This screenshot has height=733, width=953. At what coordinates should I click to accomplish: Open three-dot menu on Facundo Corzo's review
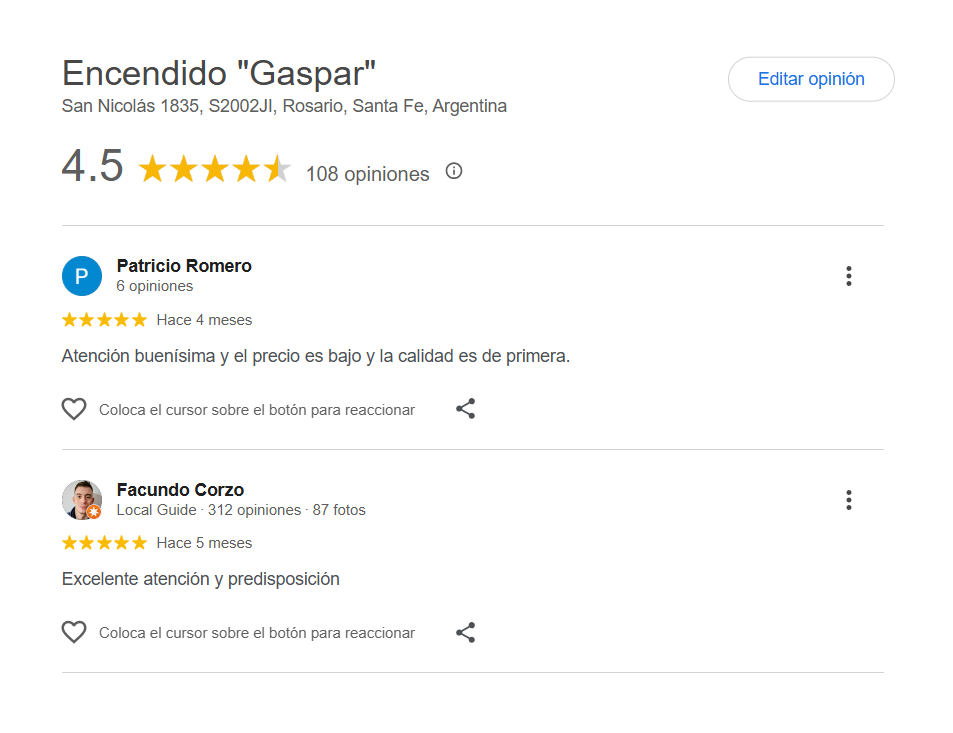pos(848,500)
